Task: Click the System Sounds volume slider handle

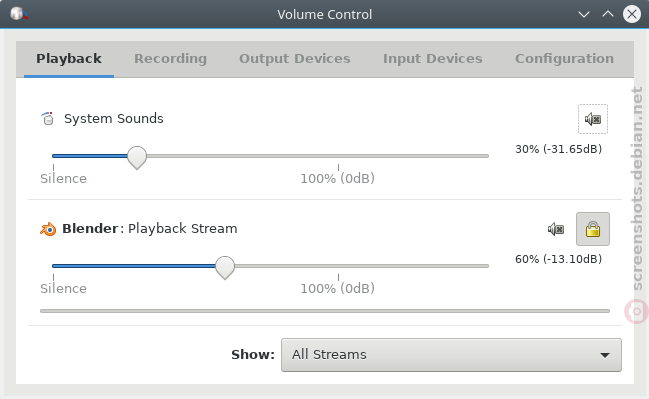Action: 137,158
